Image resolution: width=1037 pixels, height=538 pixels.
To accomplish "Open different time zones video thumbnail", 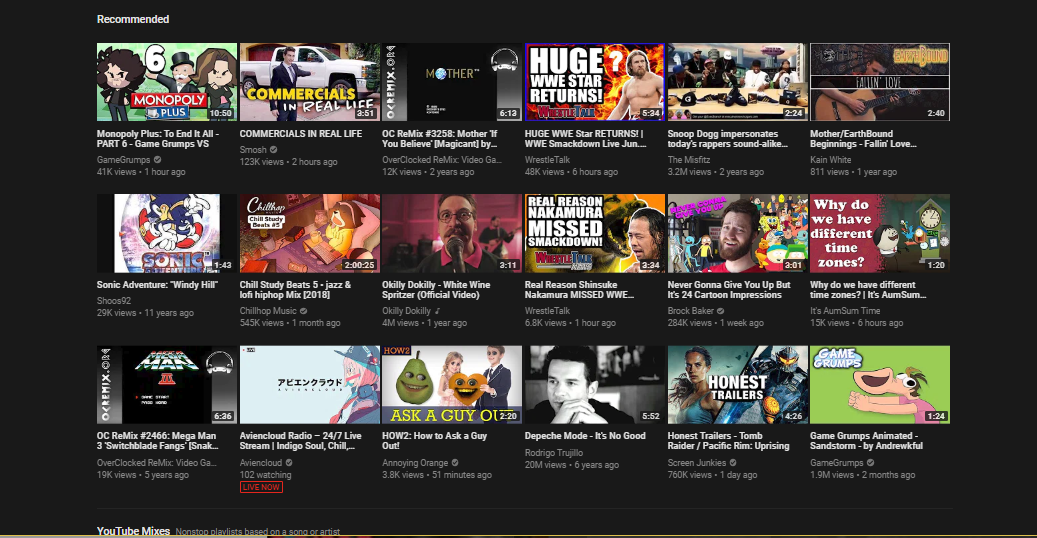I will [880, 233].
